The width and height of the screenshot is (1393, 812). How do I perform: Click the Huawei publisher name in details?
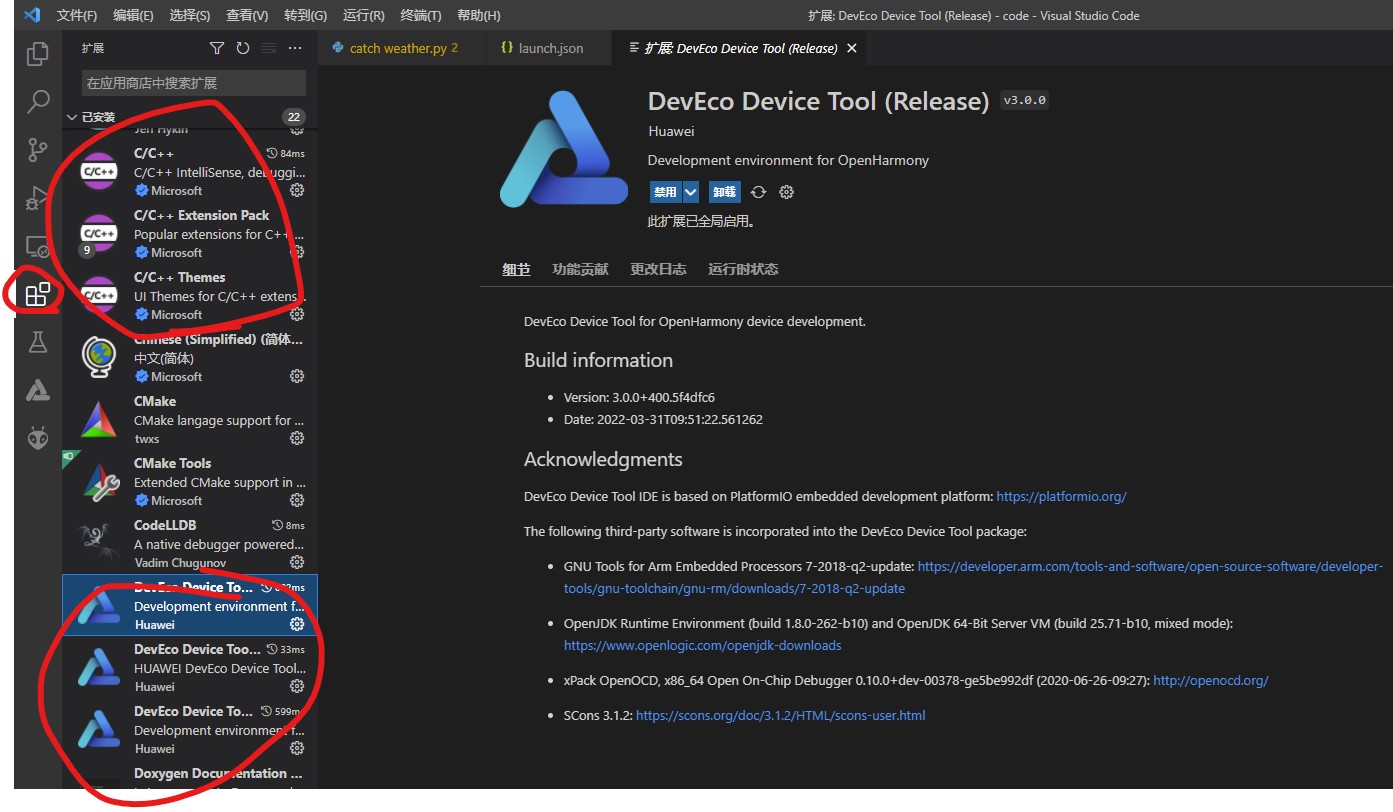pos(671,131)
